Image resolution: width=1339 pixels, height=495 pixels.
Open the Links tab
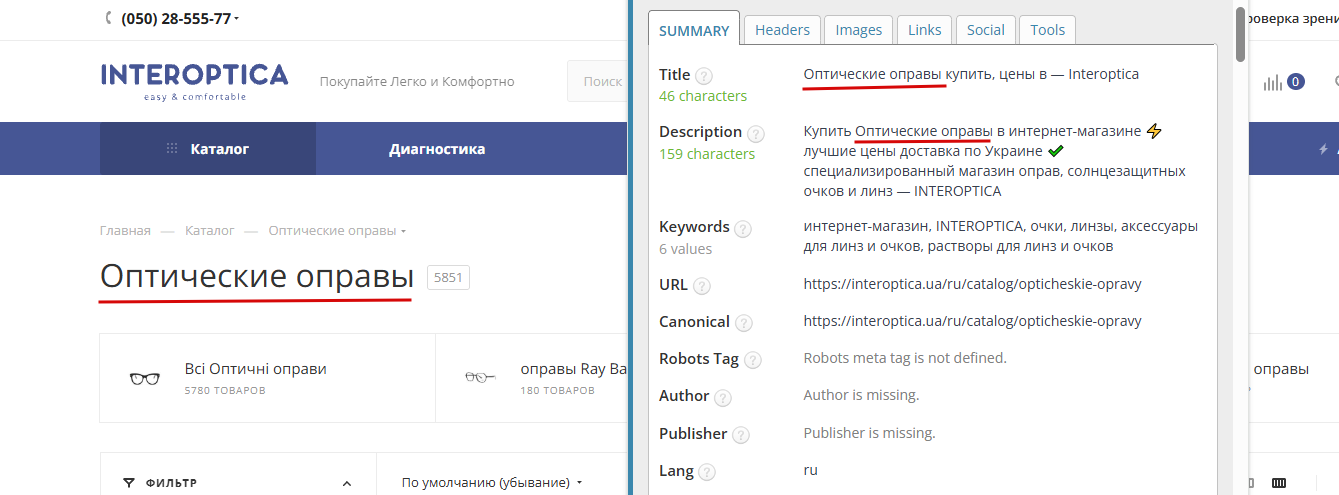tap(924, 29)
